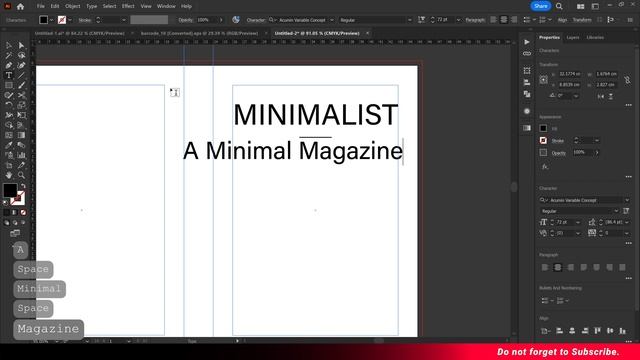Viewport: 640px width, 360px height.
Task: Toggle constrain width and height proportions
Action: tap(627, 80)
